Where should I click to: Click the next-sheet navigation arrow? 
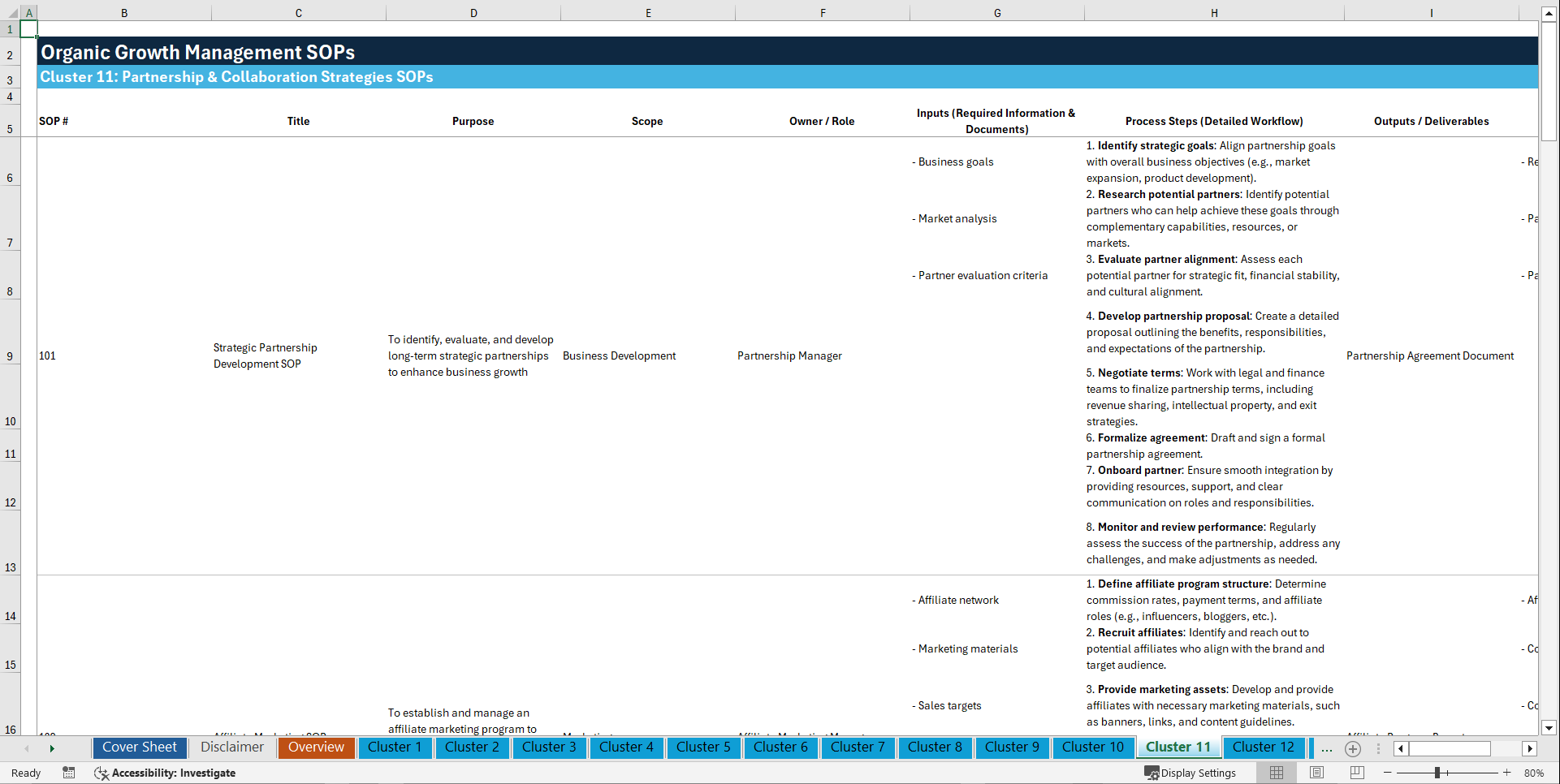[52, 748]
